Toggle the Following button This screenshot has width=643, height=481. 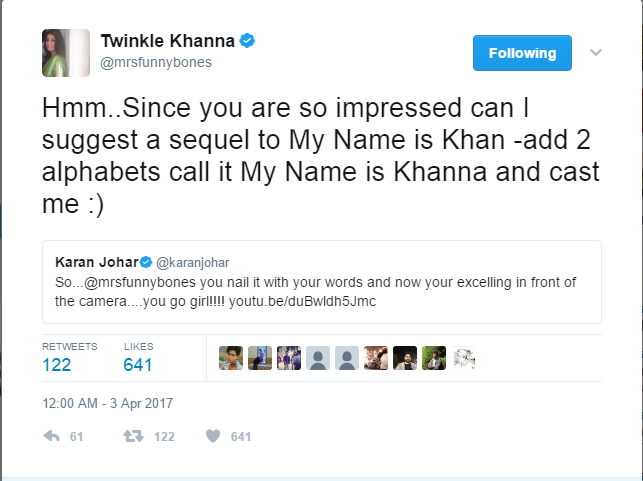[522, 53]
